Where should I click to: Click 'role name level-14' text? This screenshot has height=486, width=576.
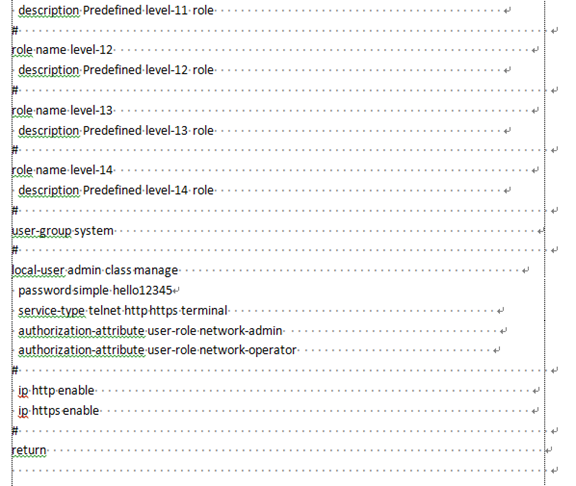point(62,170)
